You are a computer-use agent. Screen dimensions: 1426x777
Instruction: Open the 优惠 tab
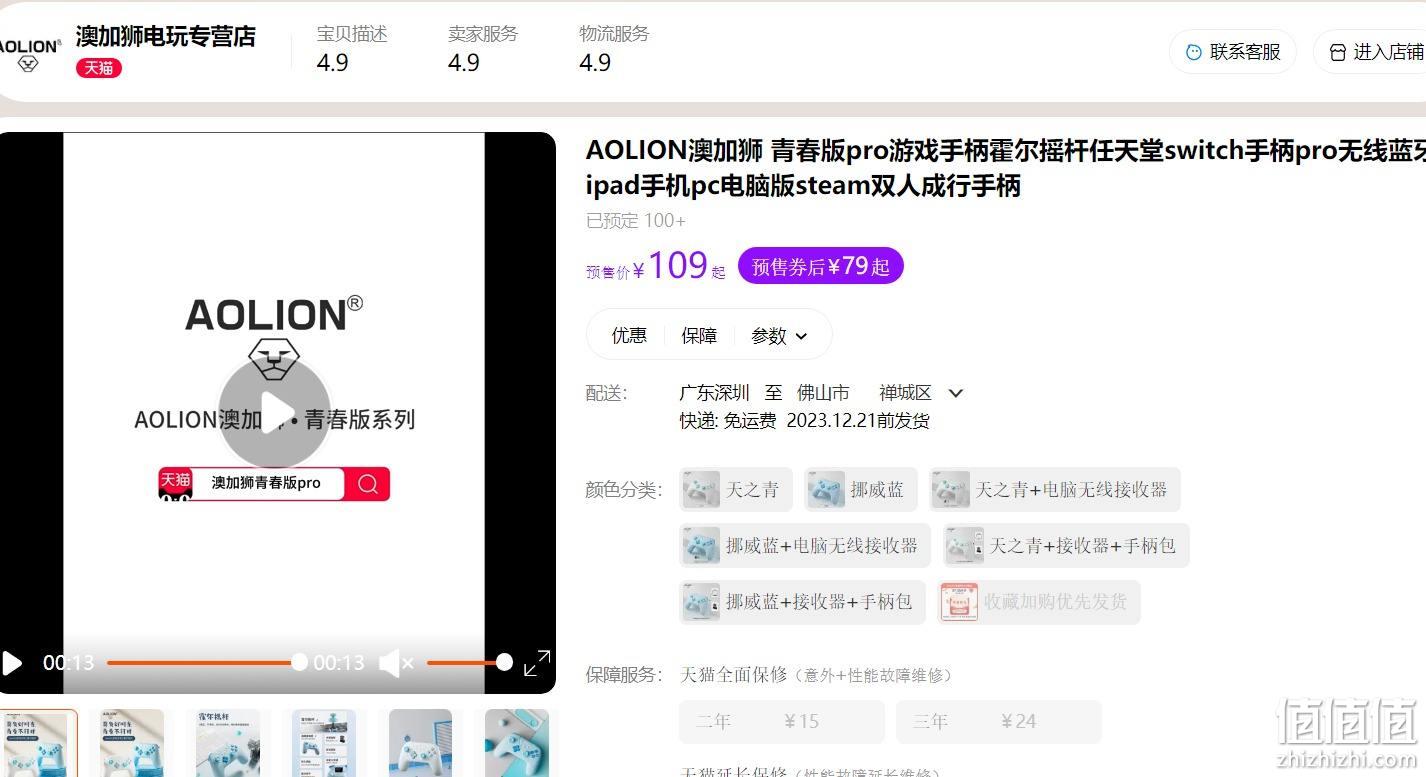point(629,335)
